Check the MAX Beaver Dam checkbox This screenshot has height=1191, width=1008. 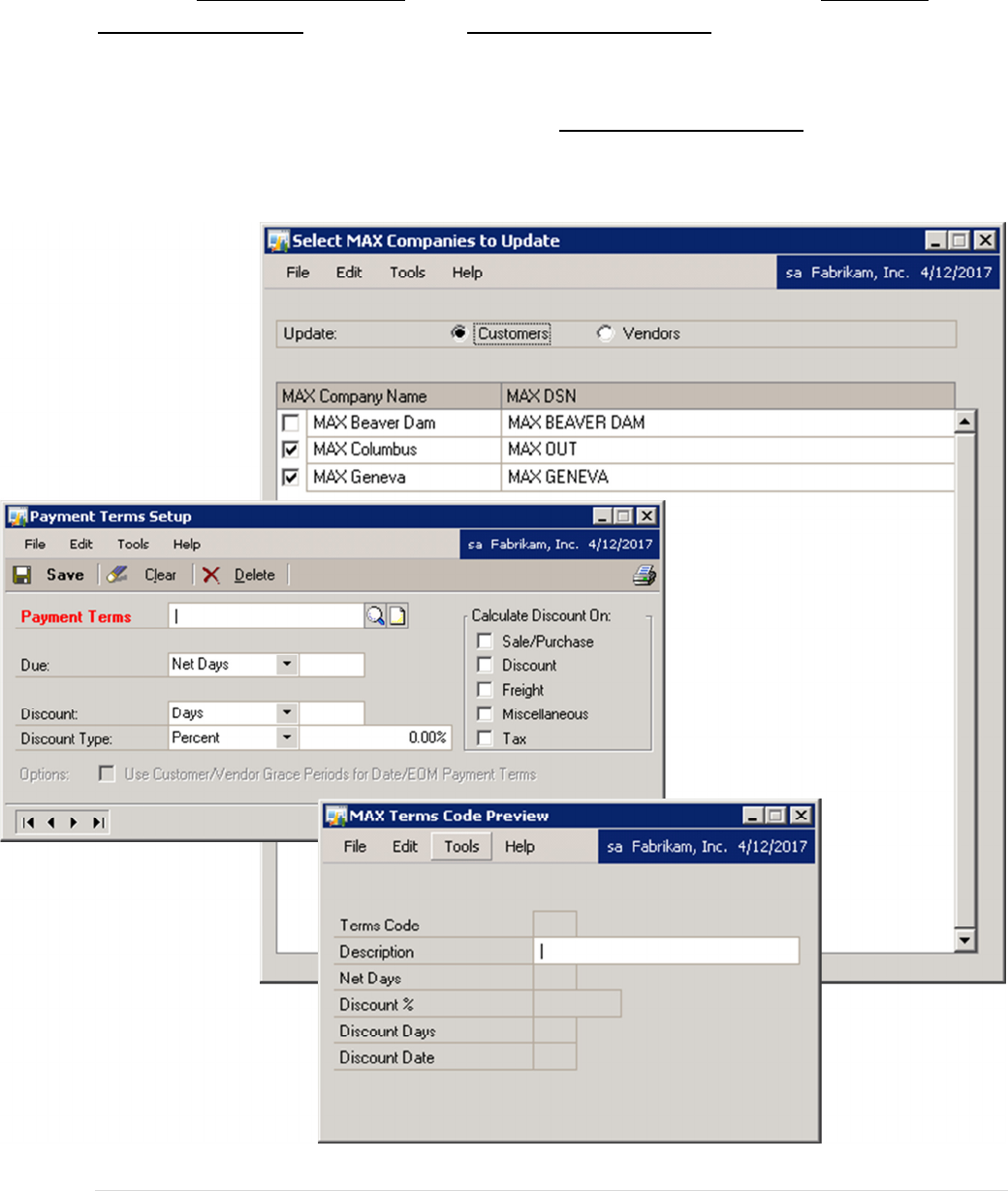tap(290, 423)
